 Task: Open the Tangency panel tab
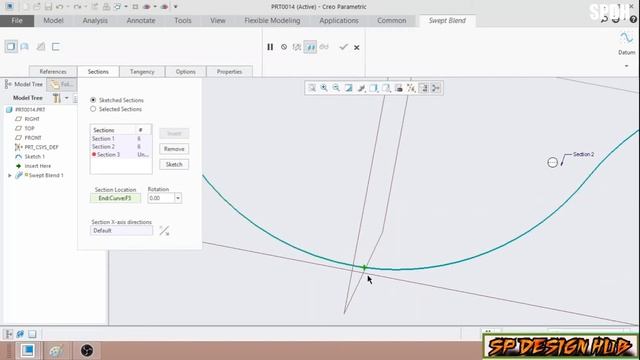pos(142,71)
